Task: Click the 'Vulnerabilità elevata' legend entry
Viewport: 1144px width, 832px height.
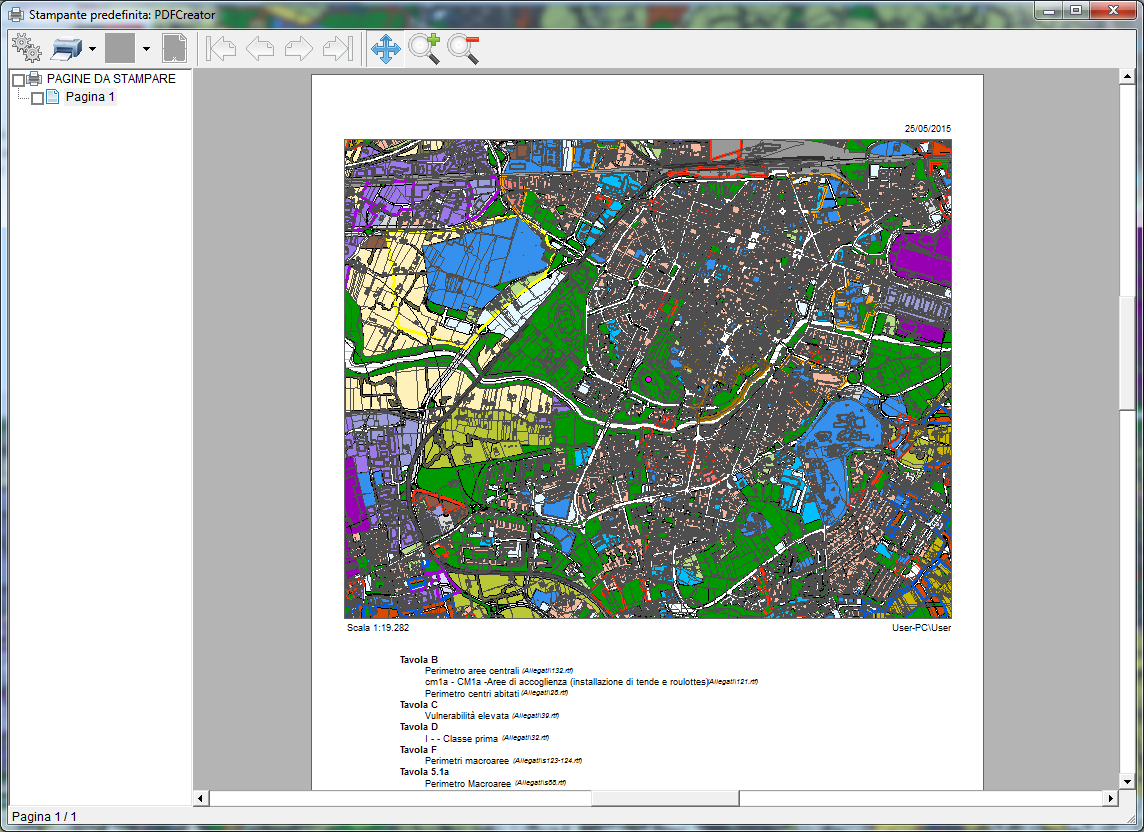Action: [467, 716]
